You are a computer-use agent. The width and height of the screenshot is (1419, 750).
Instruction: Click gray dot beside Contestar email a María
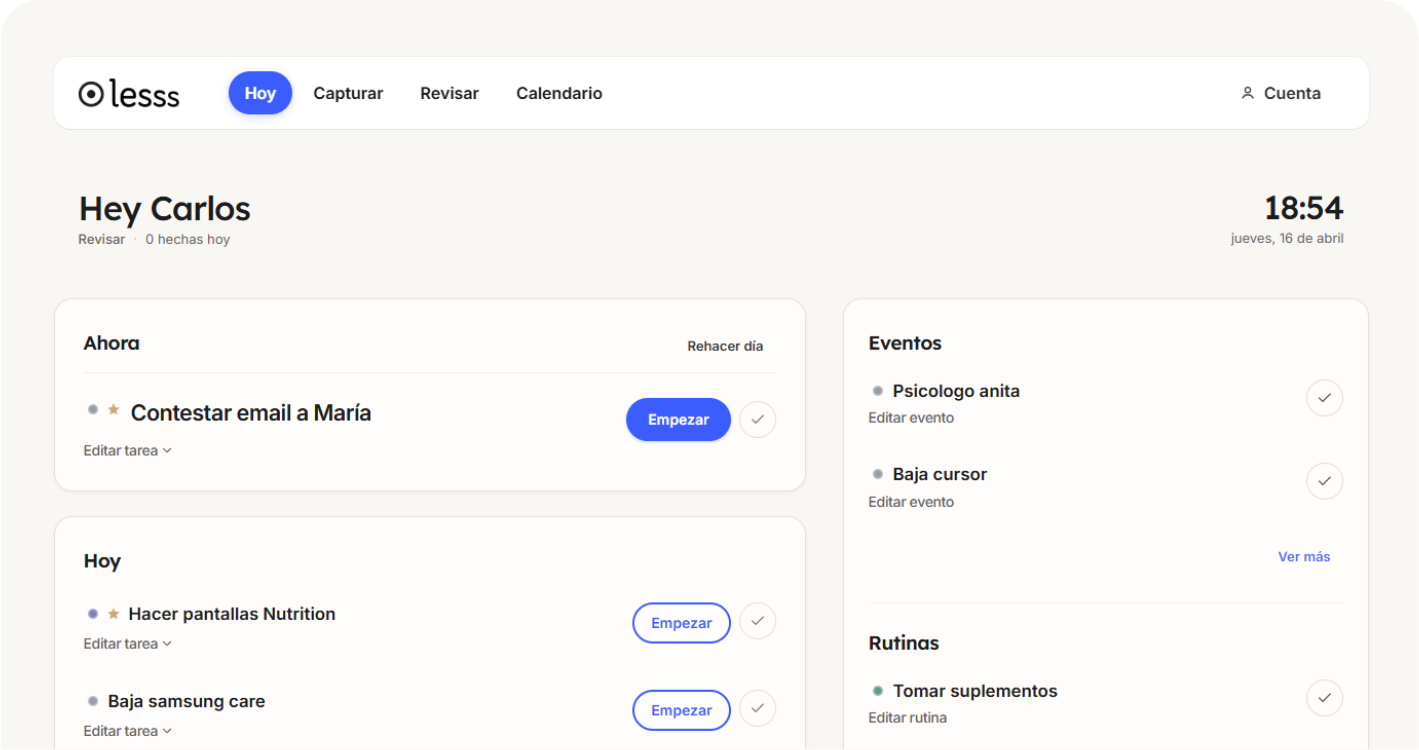(x=93, y=410)
